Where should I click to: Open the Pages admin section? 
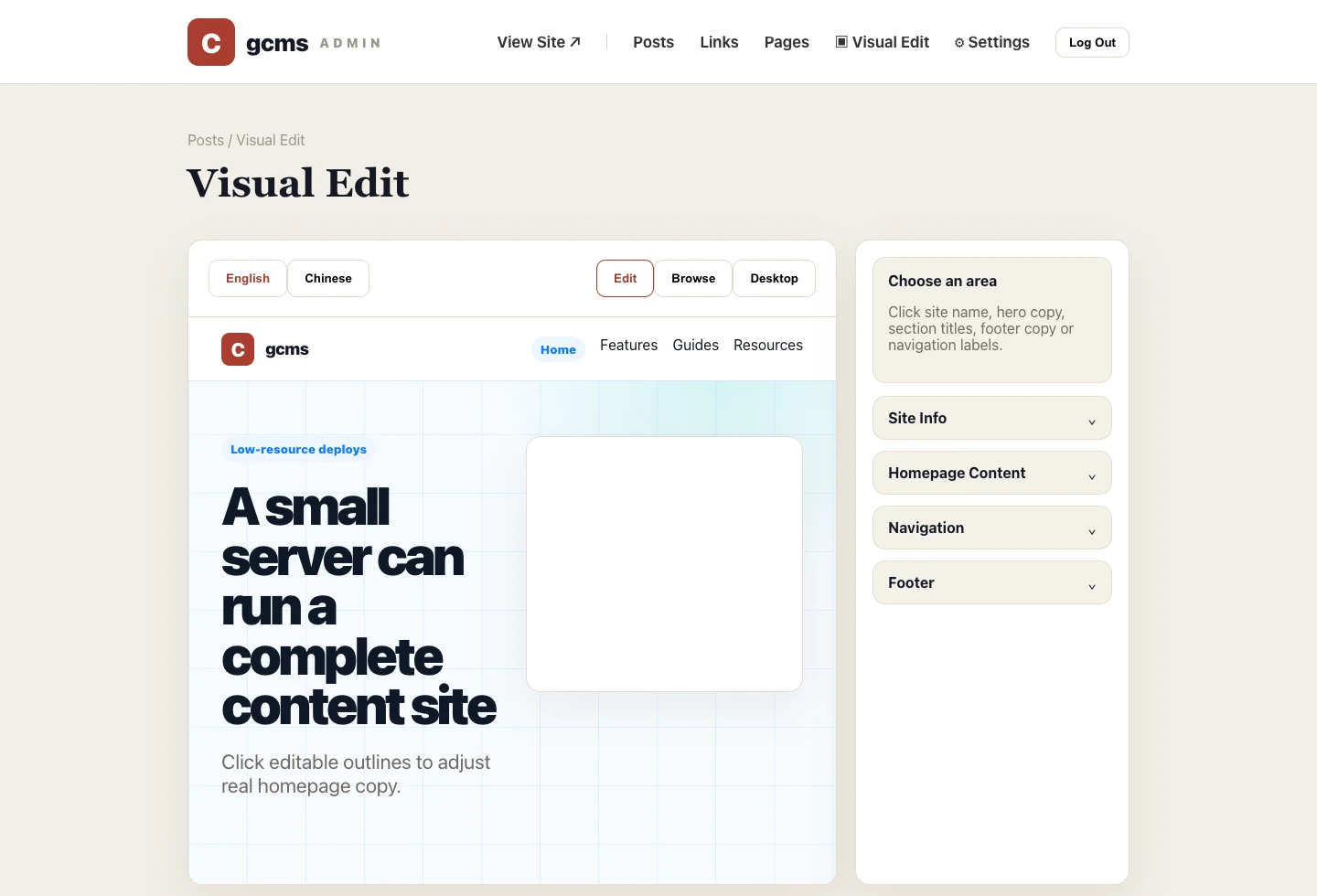point(787,42)
